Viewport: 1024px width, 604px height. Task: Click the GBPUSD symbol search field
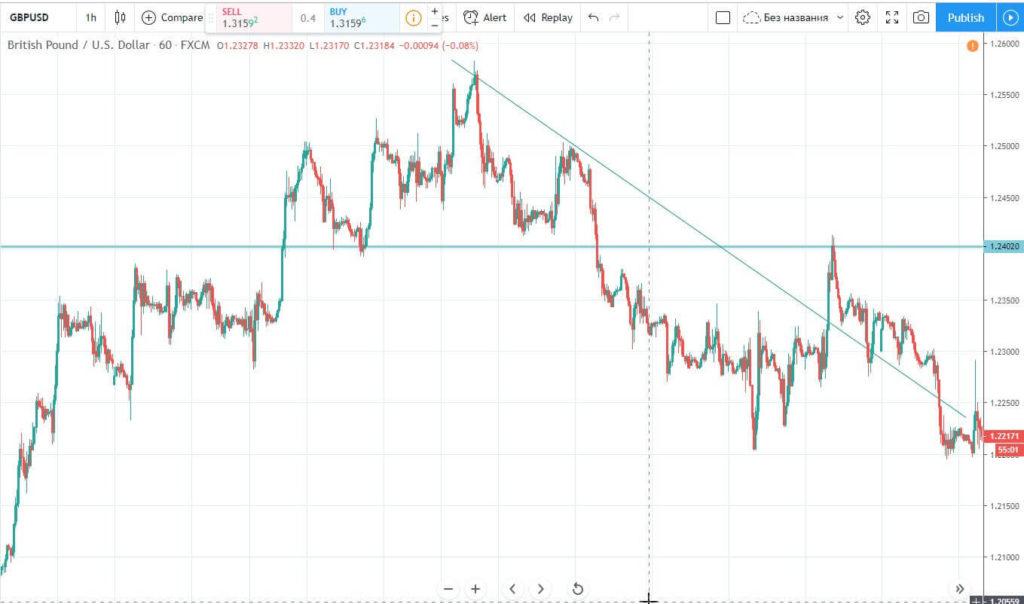pos(36,17)
